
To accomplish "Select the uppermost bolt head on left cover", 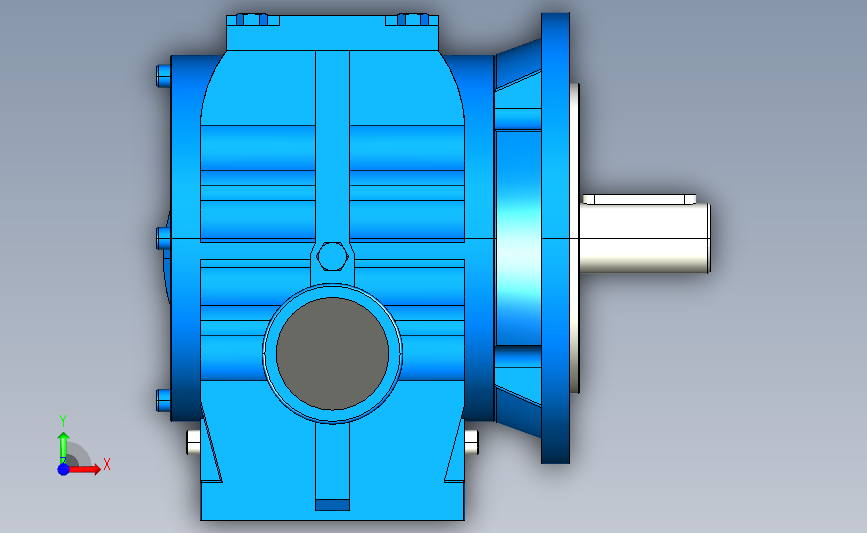I will (164, 76).
